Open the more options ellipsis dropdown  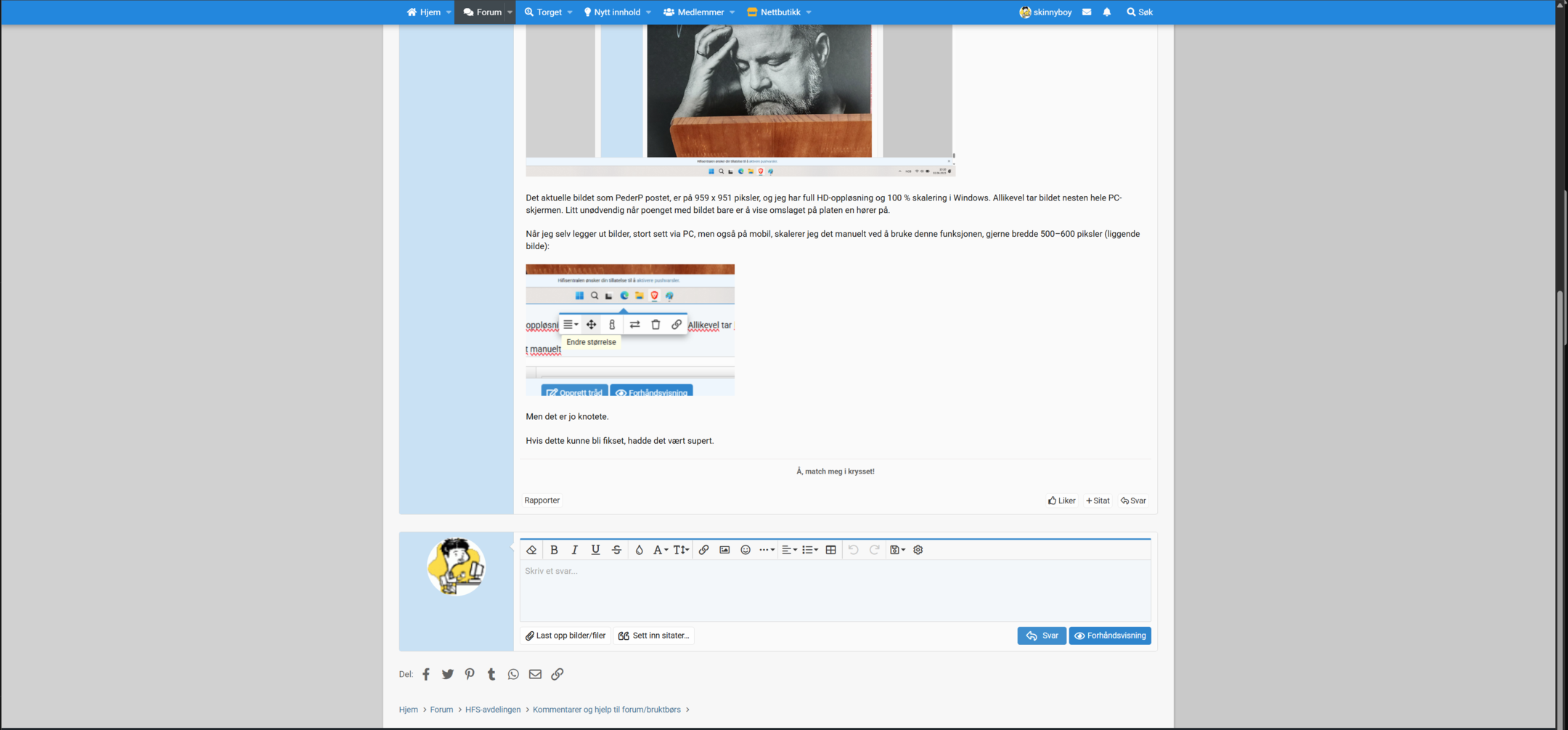(x=767, y=550)
